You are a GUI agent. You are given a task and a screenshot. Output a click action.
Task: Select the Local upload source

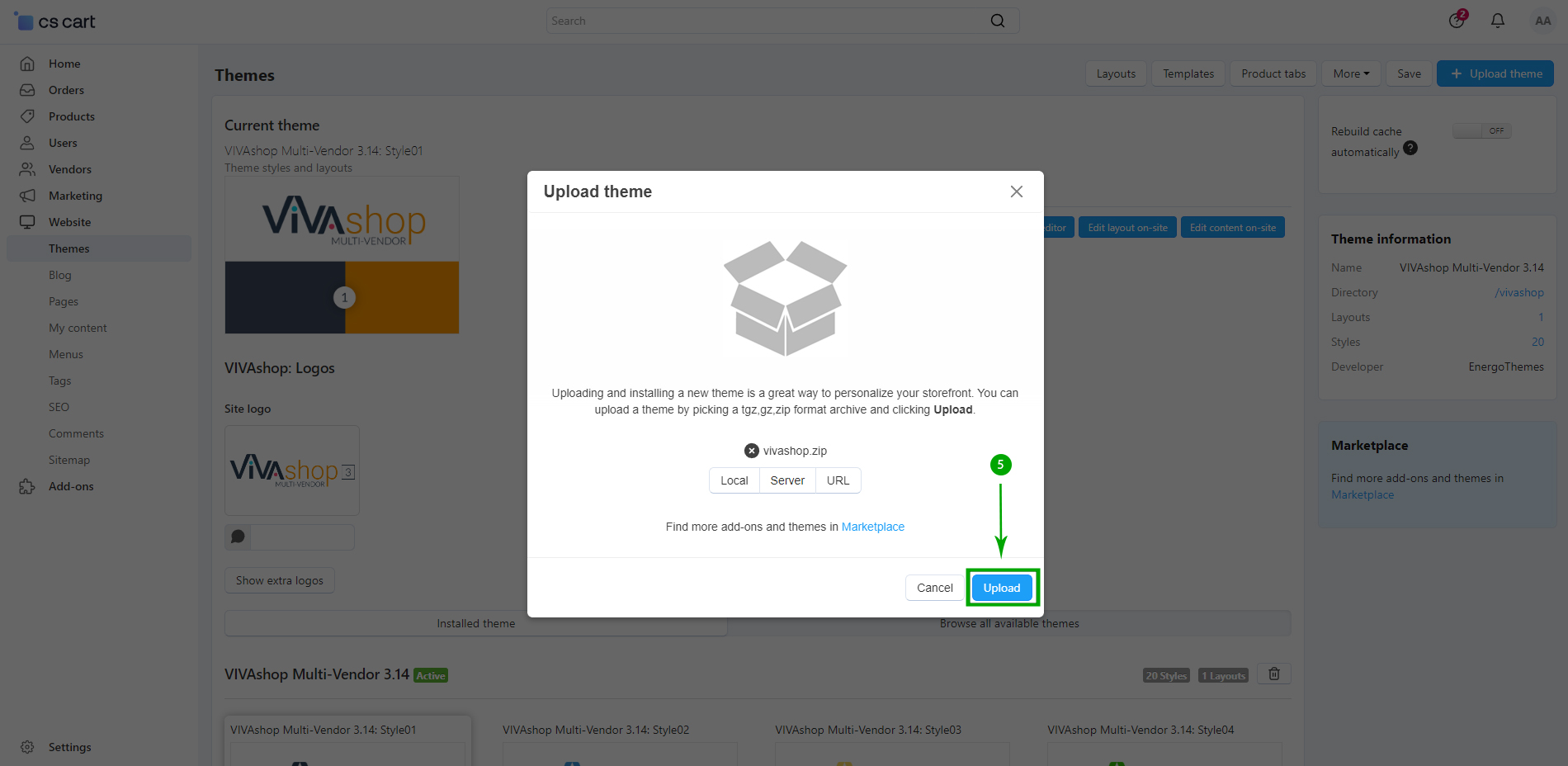[734, 480]
